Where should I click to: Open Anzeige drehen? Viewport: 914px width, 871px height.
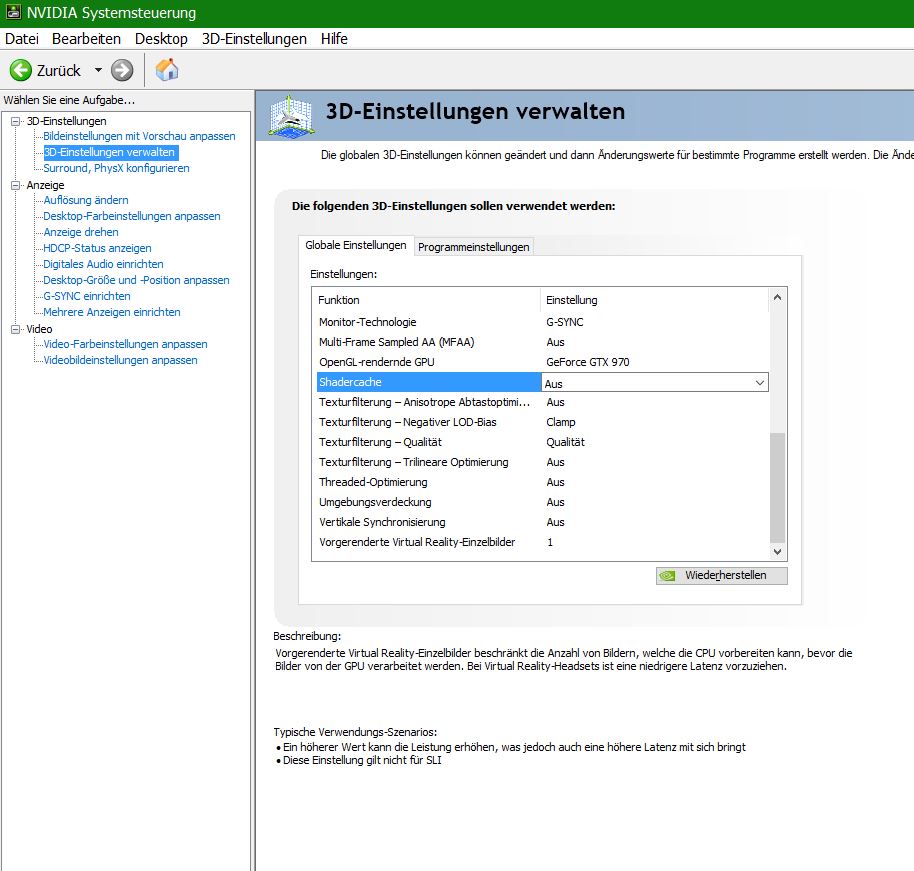[x=80, y=232]
